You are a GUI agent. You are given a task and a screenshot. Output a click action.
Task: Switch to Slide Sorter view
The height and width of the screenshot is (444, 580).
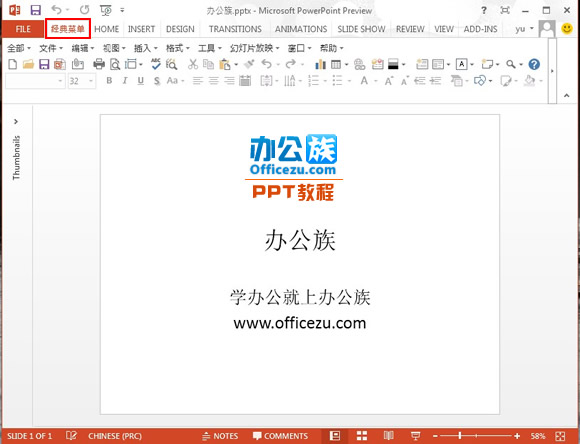coord(362,436)
